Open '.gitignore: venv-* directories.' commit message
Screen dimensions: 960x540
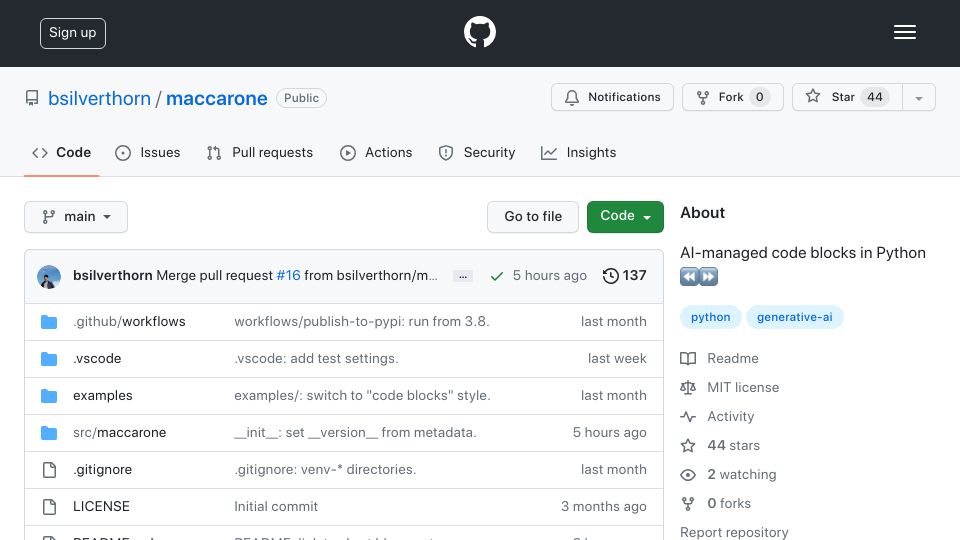point(325,470)
